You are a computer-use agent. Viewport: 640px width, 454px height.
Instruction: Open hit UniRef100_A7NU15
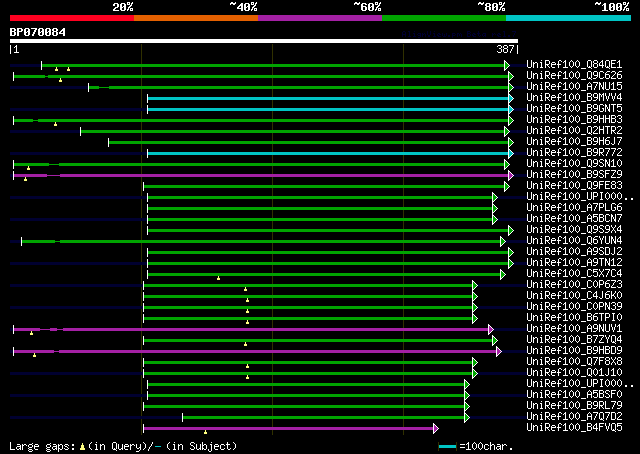[574, 87]
